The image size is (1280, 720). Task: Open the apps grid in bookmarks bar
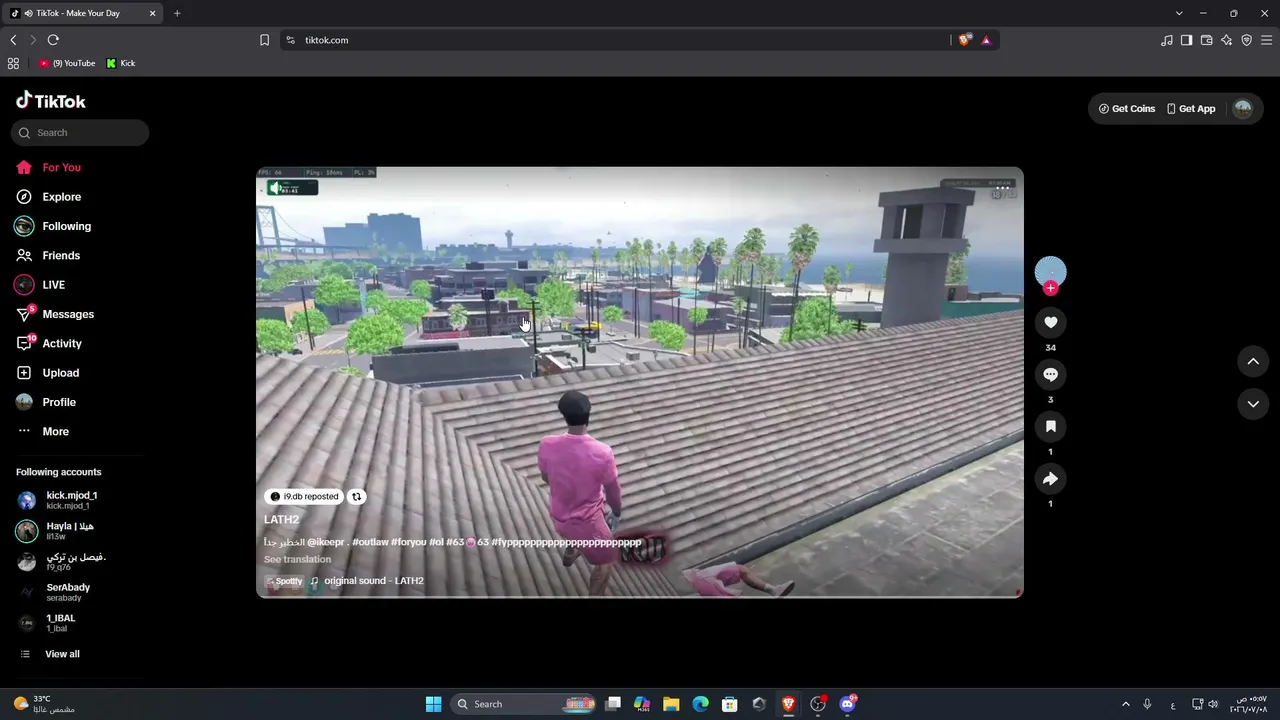[13, 63]
